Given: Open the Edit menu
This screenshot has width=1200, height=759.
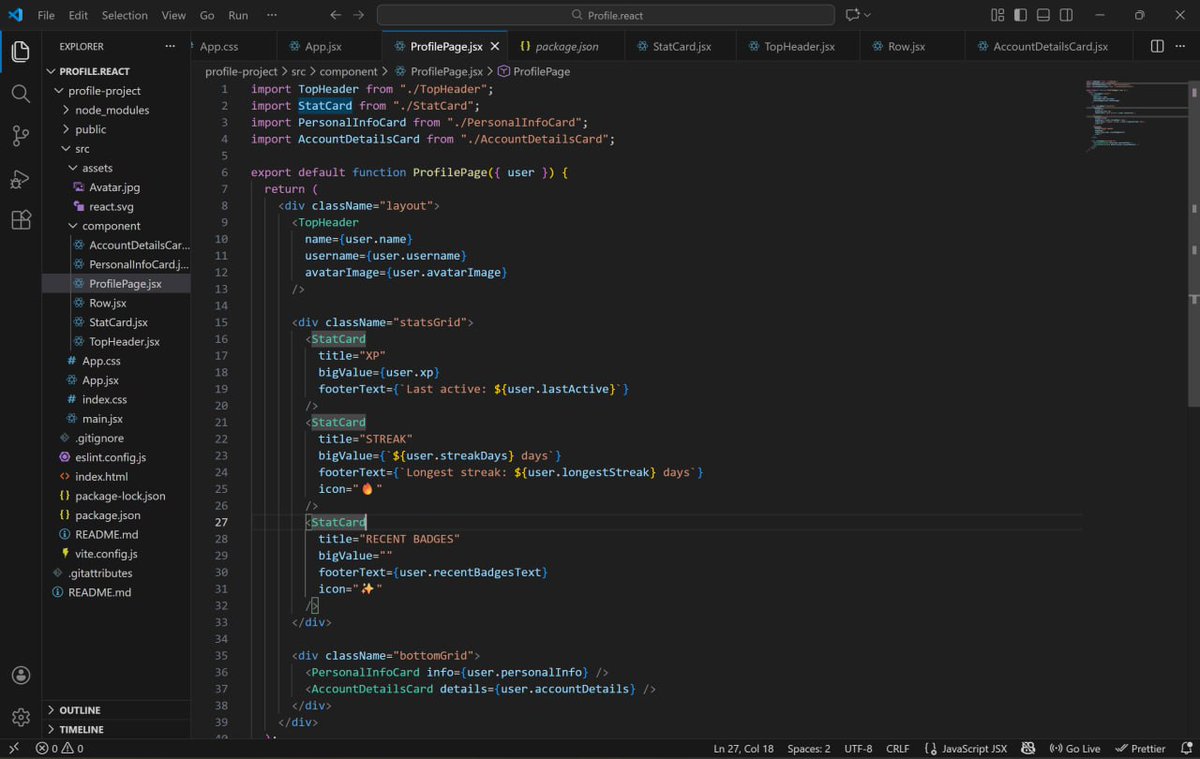Looking at the screenshot, I should pyautogui.click(x=78, y=15).
